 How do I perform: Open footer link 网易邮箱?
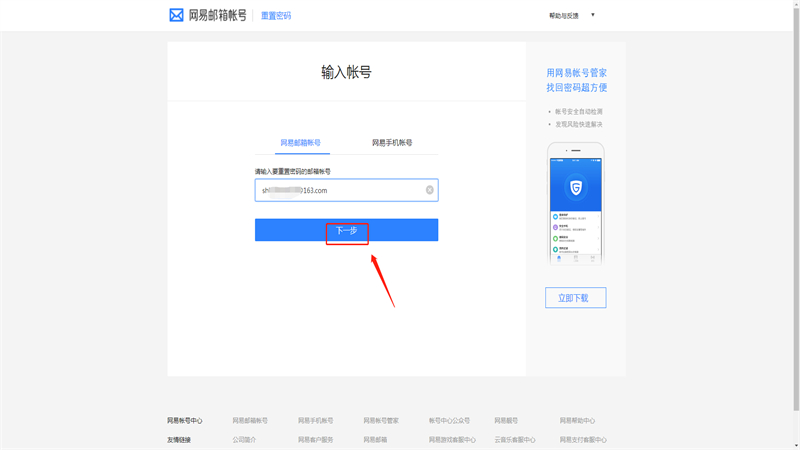pyautogui.click(x=375, y=439)
